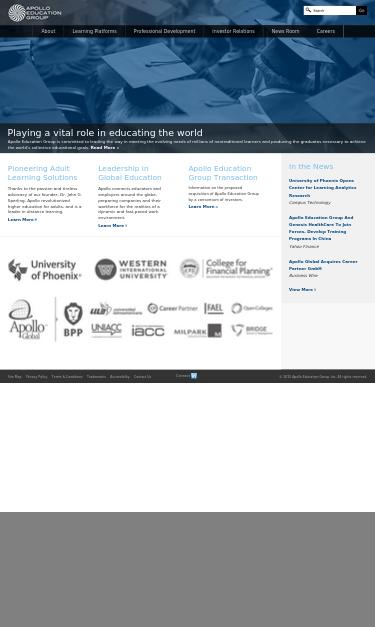Click the Bridge School of Management logo
Screen dimensions: 375x627
click(x=252, y=330)
